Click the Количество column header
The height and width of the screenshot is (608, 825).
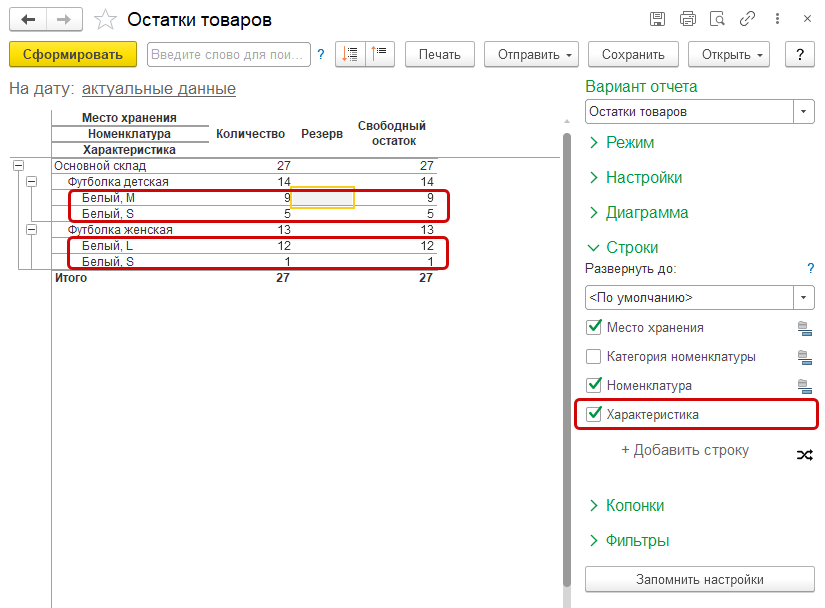pos(250,134)
